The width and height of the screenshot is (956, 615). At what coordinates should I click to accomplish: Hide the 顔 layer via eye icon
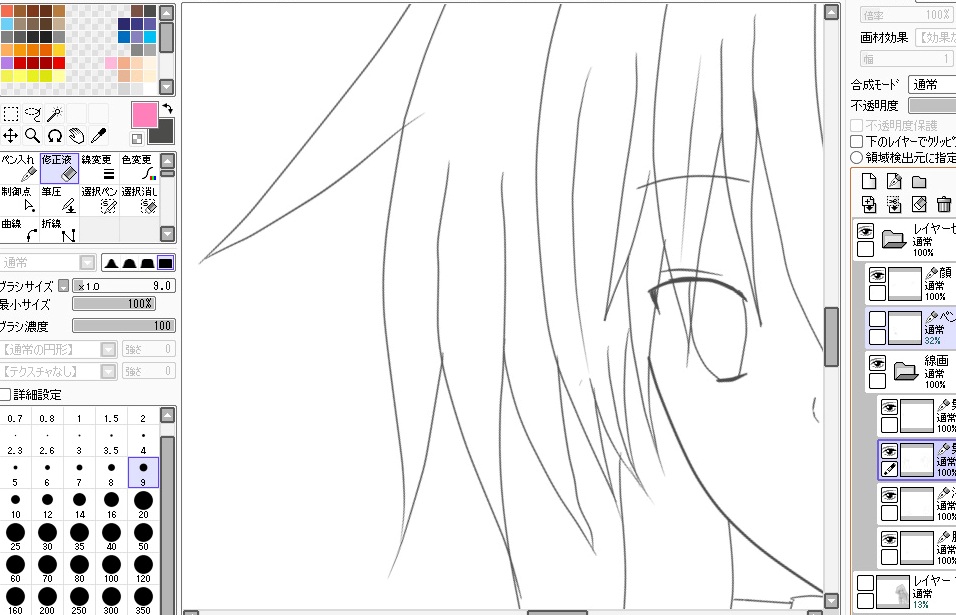coord(877,276)
